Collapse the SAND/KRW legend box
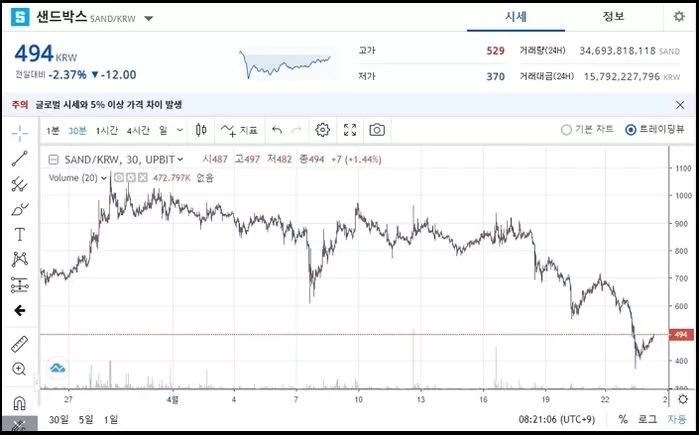 (53, 160)
